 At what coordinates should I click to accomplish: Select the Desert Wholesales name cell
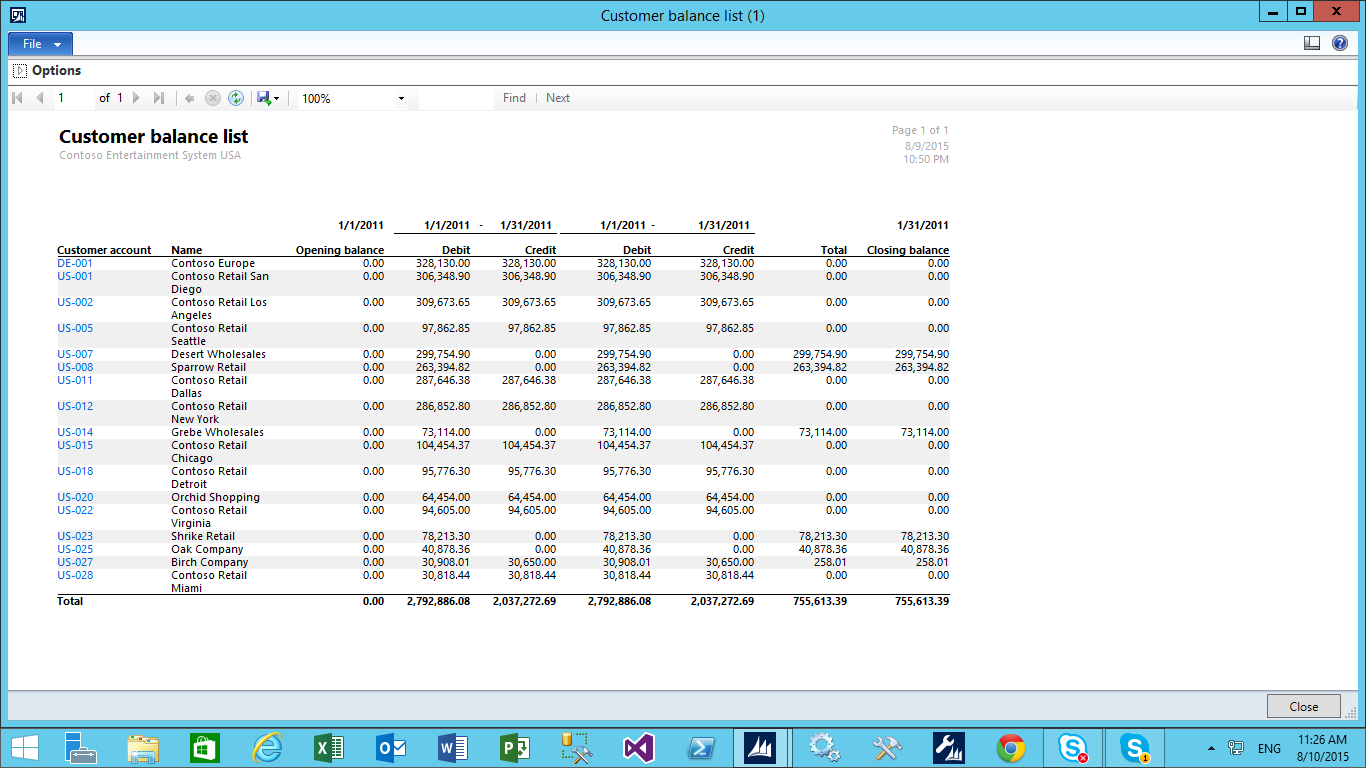pos(217,355)
